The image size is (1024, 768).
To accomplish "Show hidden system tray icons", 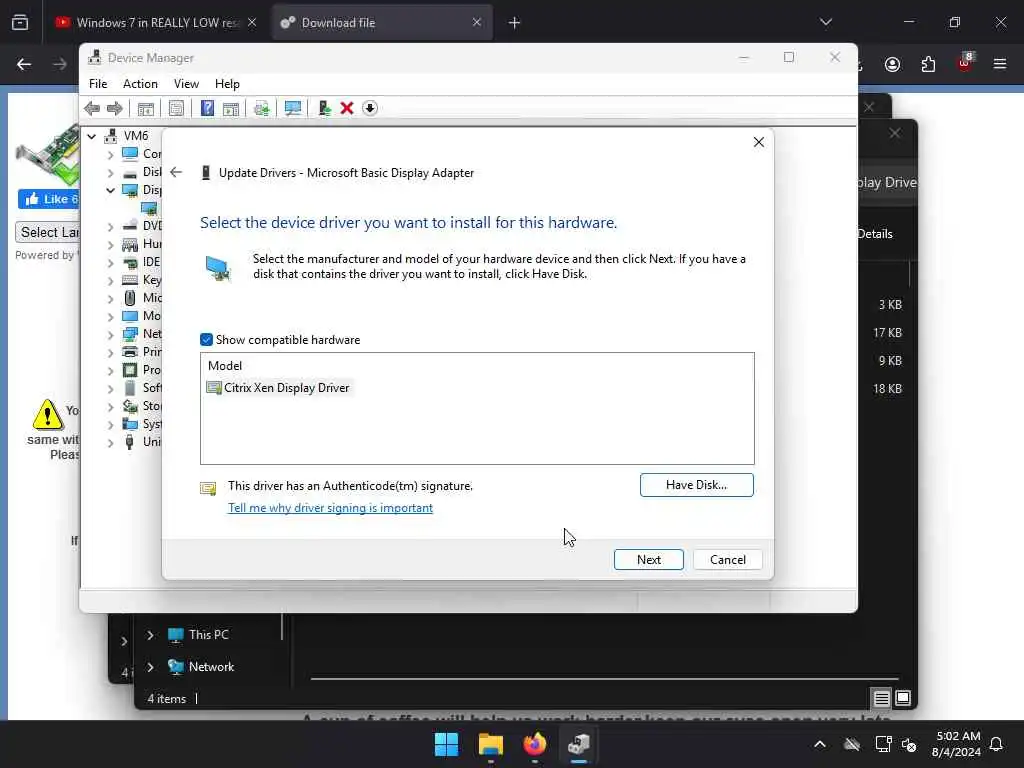I will click(x=820, y=744).
